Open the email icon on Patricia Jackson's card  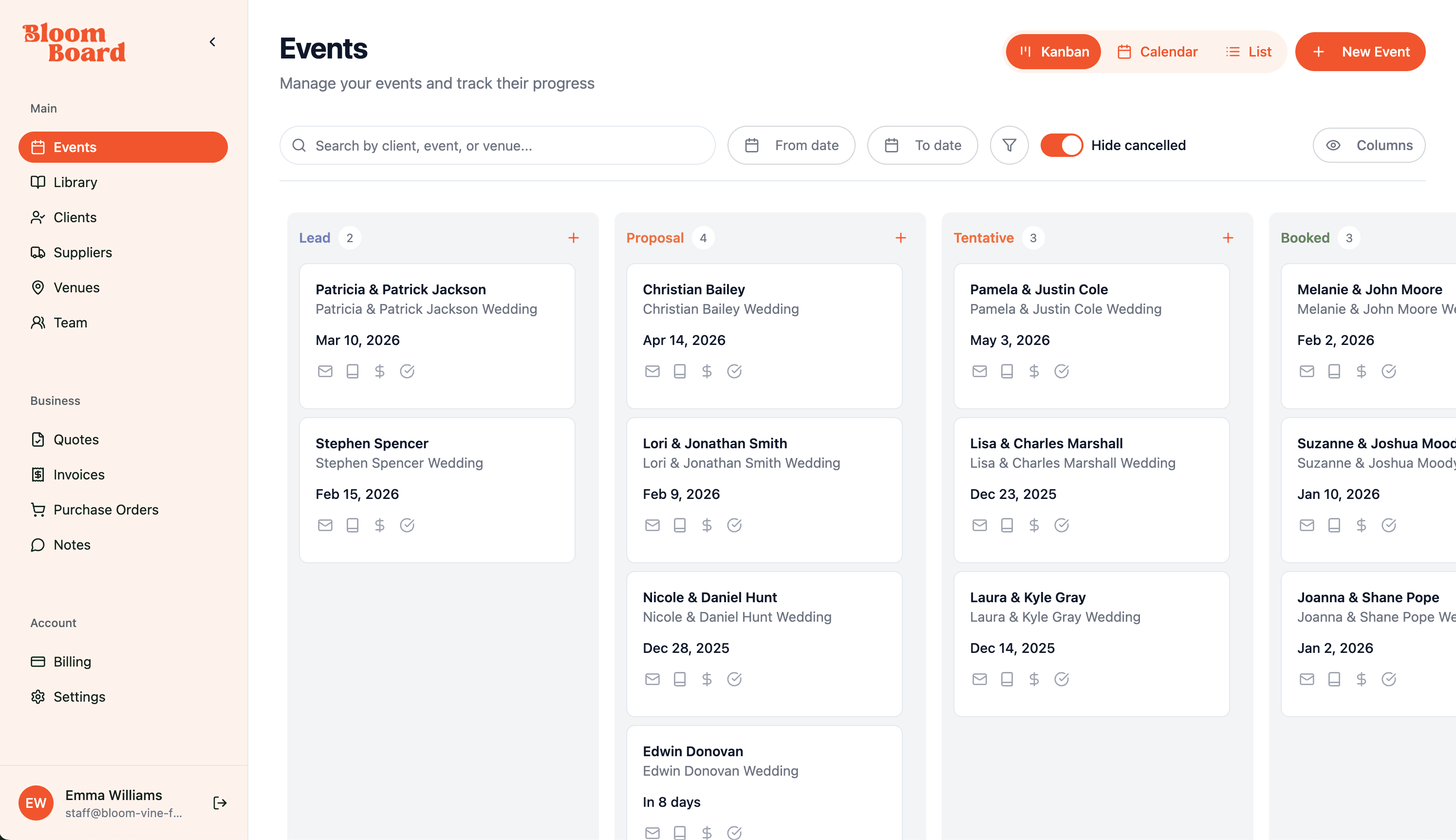click(325, 371)
